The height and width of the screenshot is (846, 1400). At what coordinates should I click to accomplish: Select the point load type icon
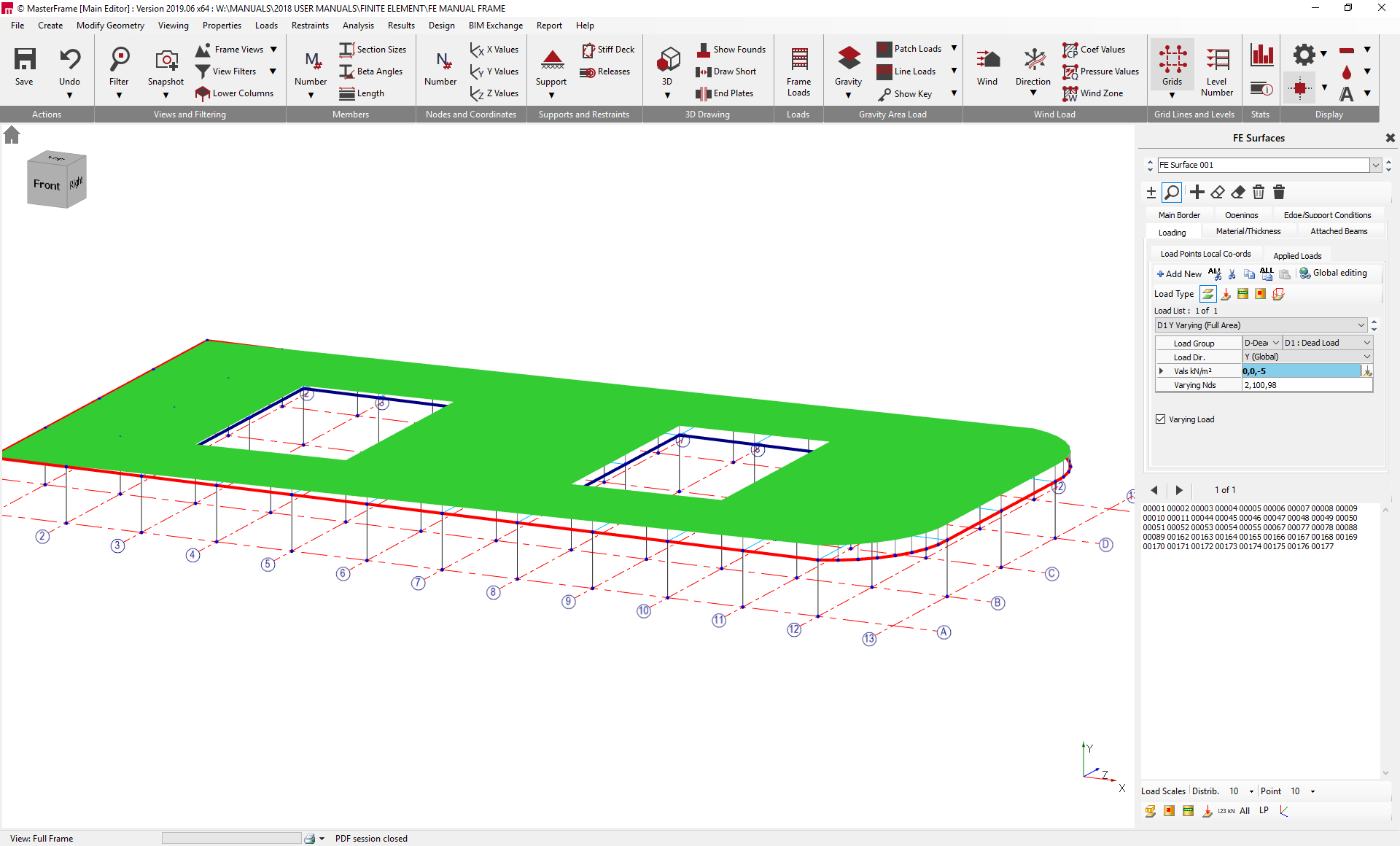point(1226,295)
